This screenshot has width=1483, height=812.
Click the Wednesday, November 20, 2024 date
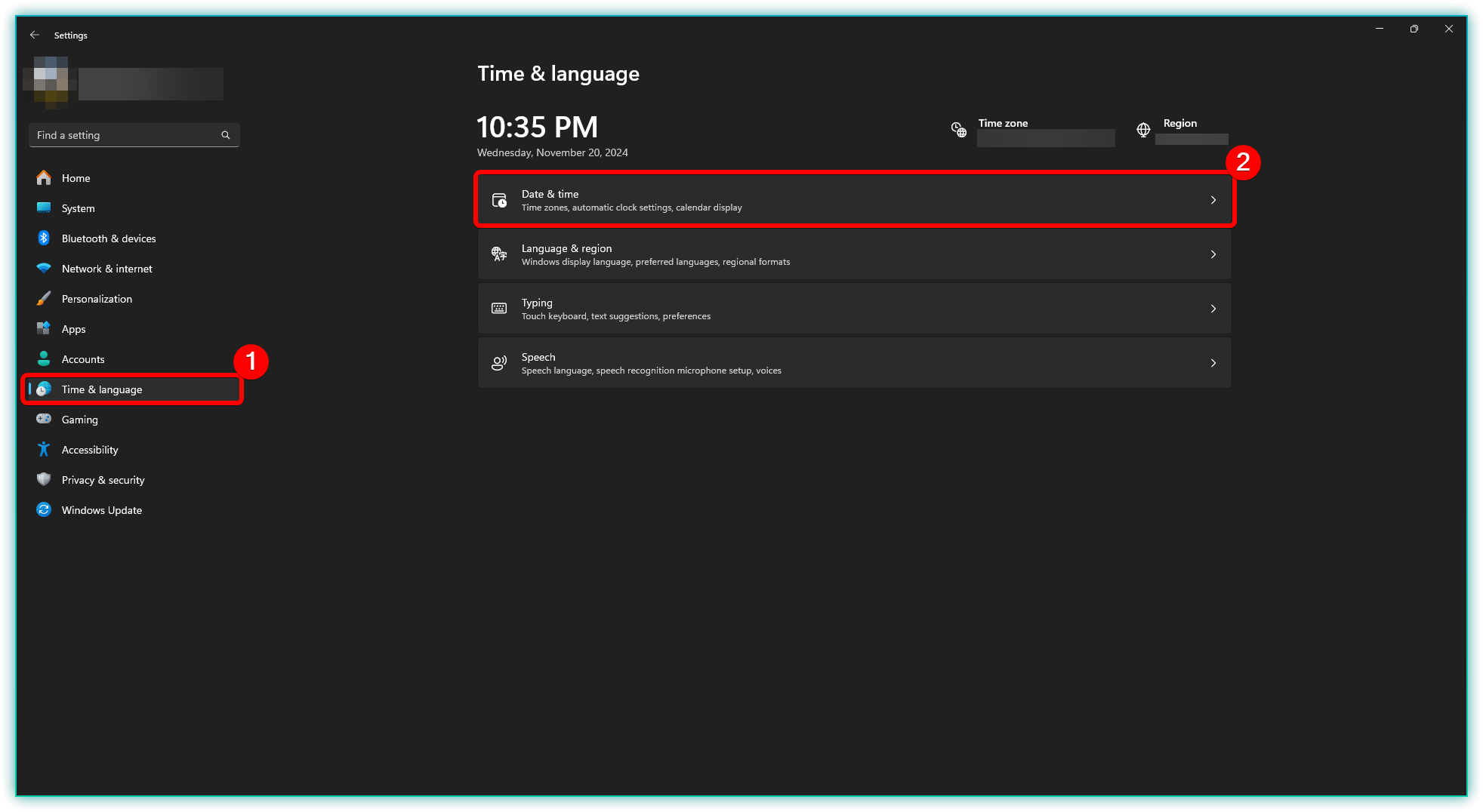(x=553, y=152)
